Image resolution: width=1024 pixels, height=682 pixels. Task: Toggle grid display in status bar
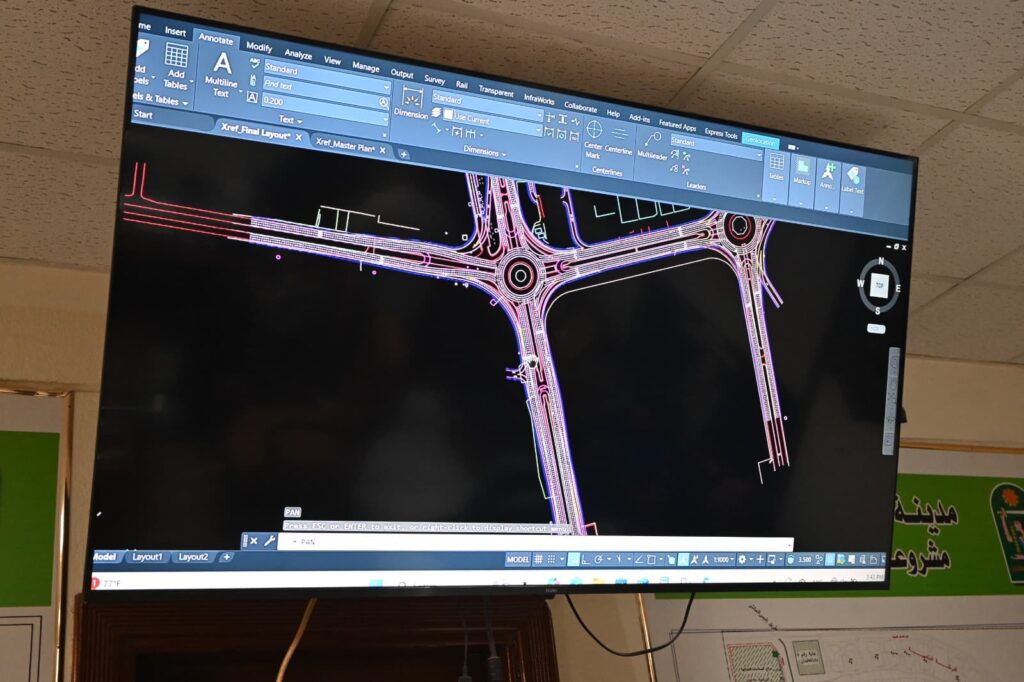point(539,559)
